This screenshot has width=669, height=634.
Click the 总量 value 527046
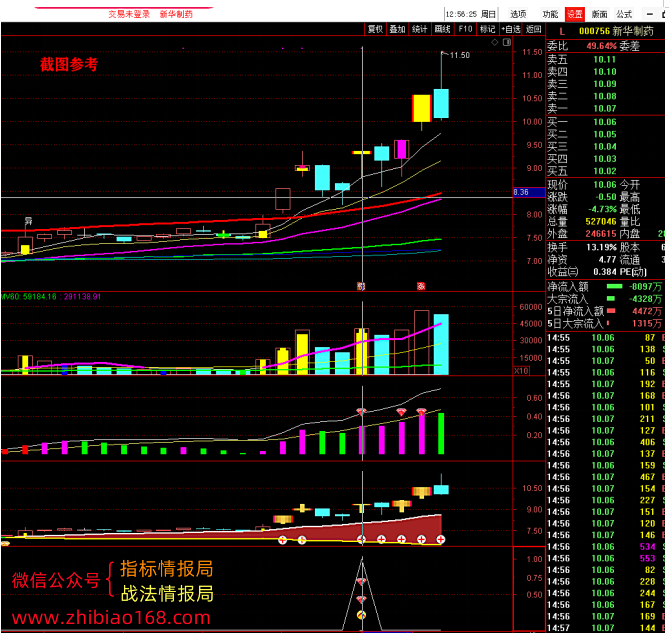click(601, 221)
